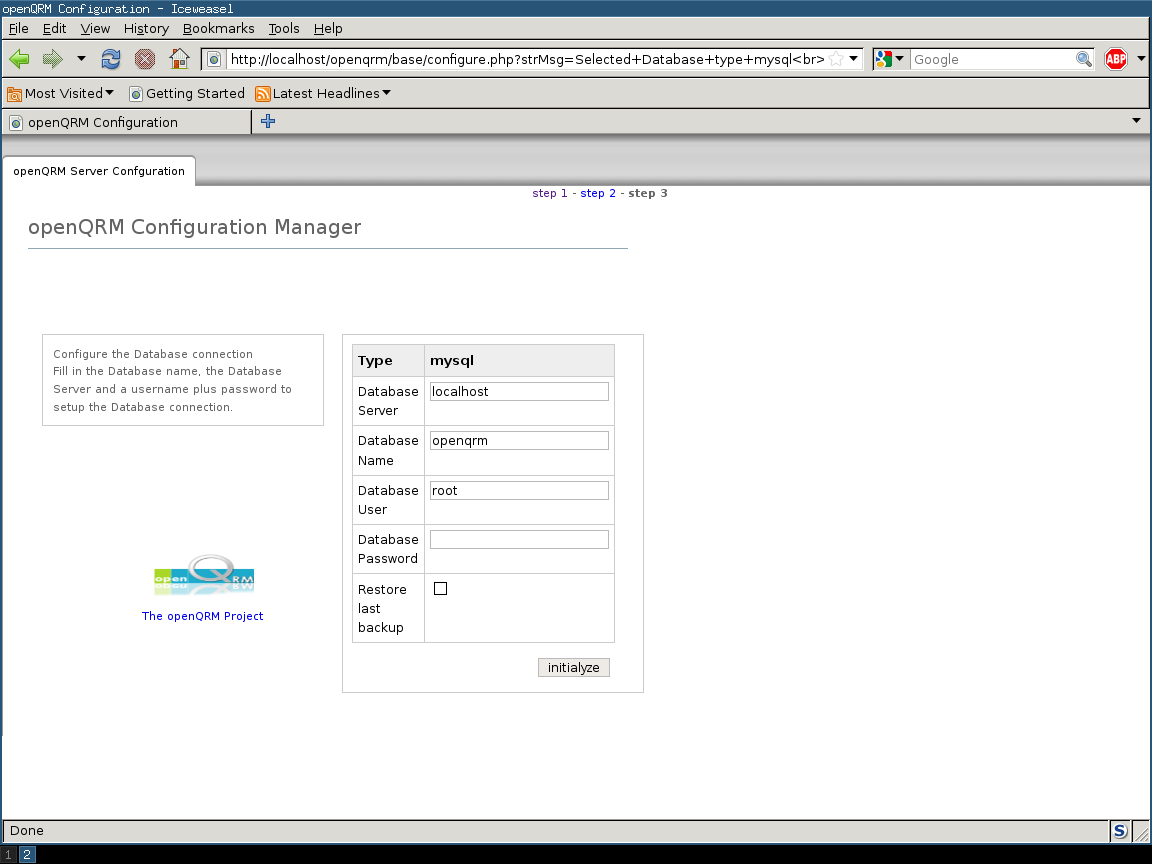Expand the Most Visited bookmarks folder
The image size is (1152, 864).
(x=60, y=93)
